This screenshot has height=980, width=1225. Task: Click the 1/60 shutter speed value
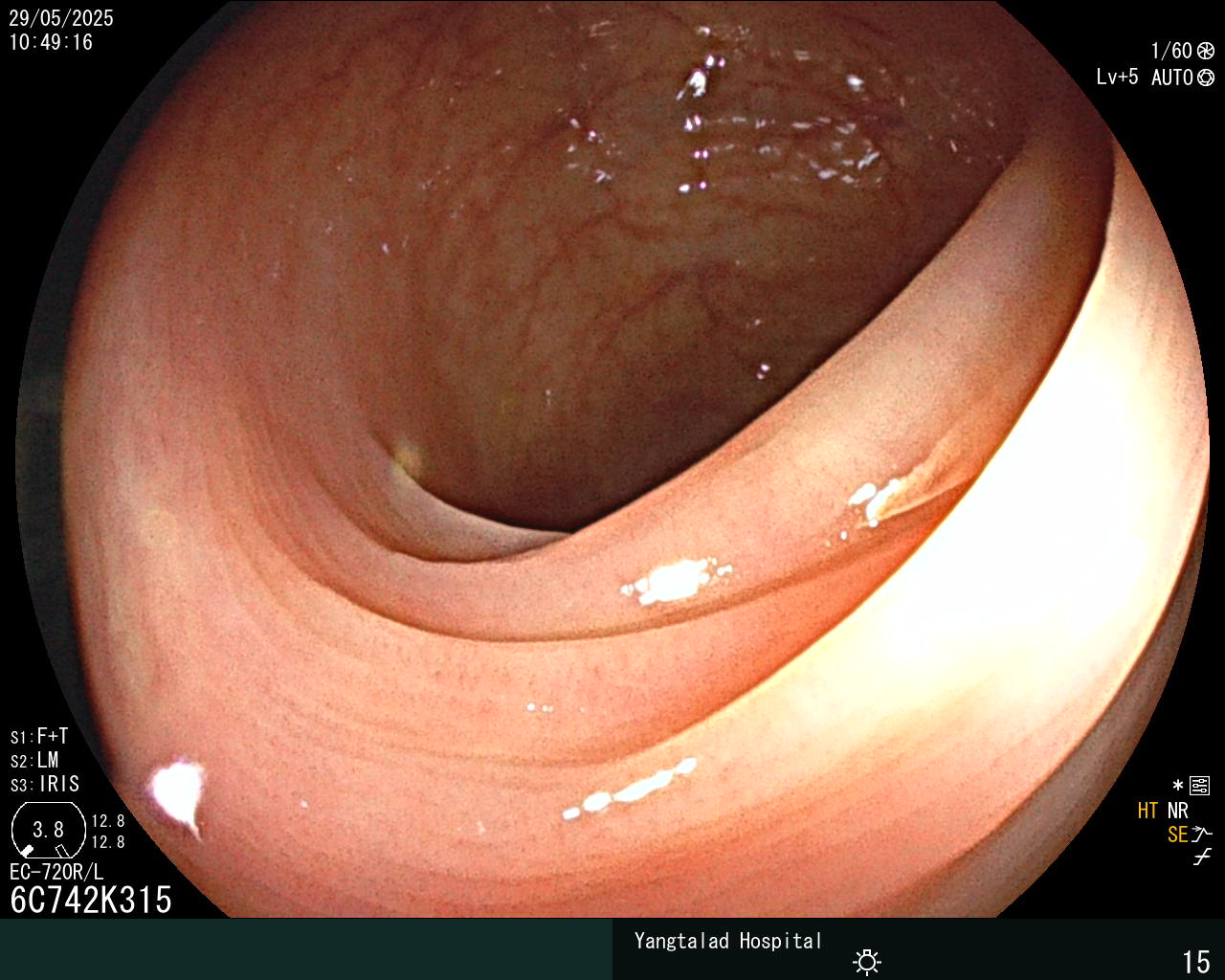tap(1171, 52)
